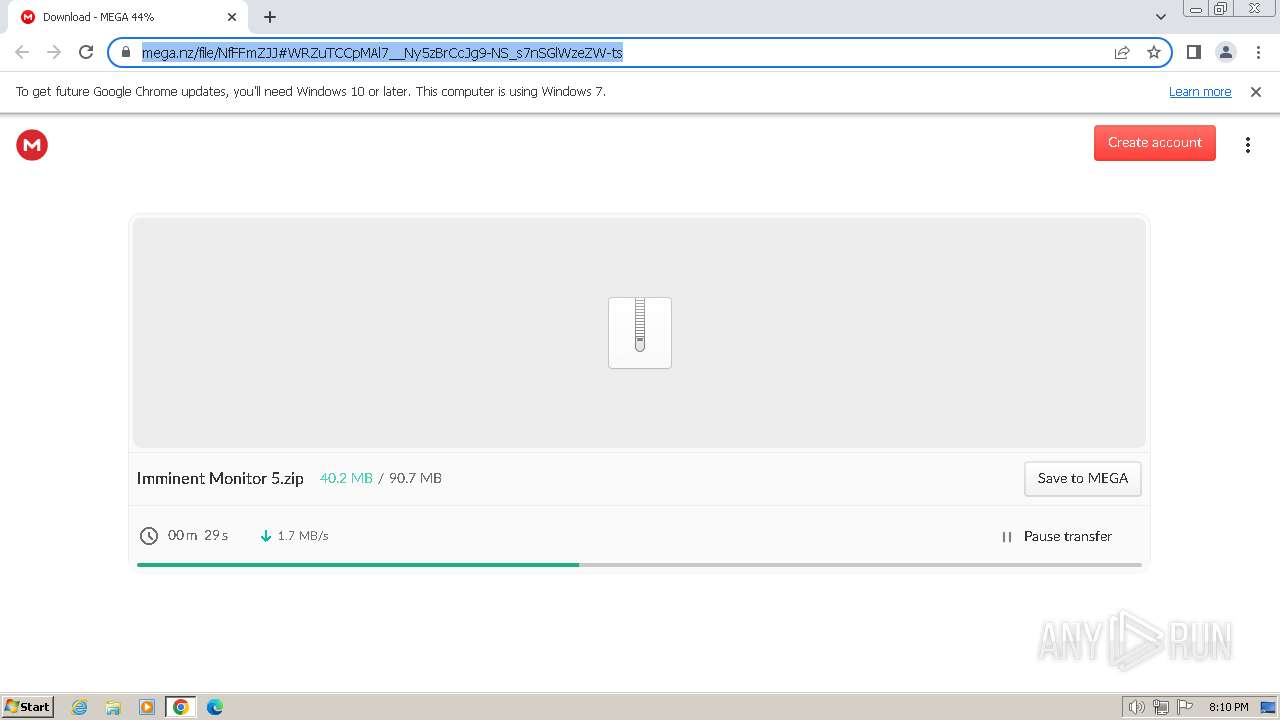Open the Chrome three-dot menu
This screenshot has height=720, width=1280.
click(x=1258, y=52)
